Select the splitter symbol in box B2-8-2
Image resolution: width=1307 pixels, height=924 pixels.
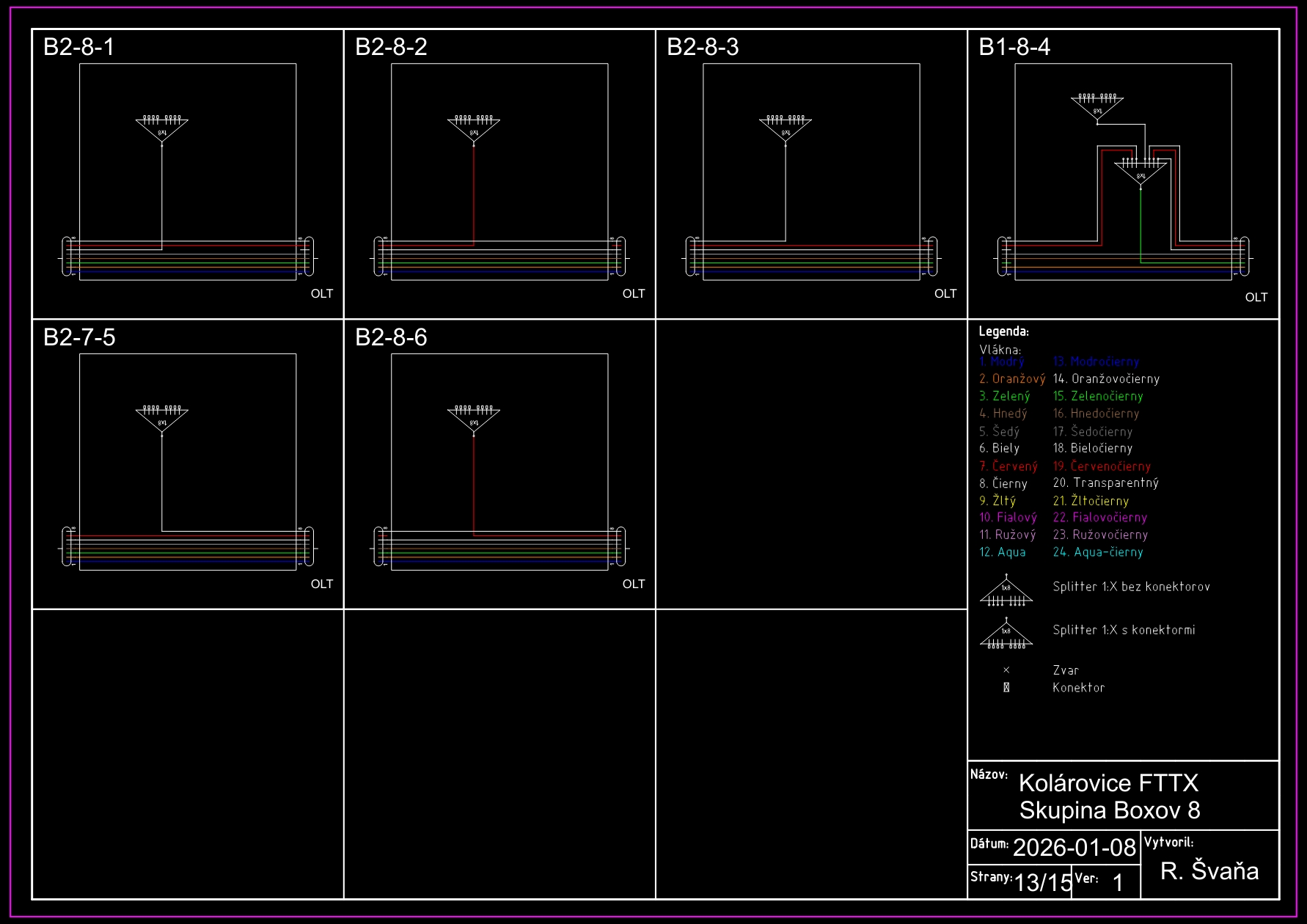[x=474, y=128]
